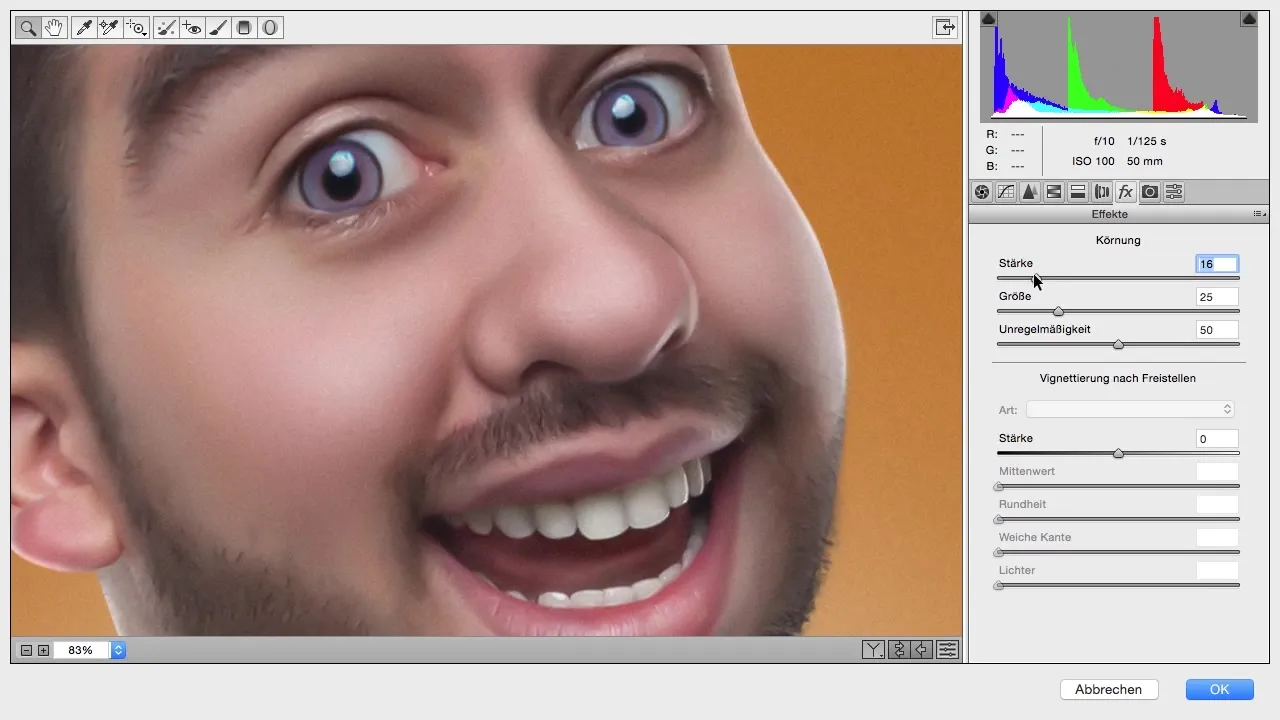1280x720 pixels.
Task: Open the Lens Corrections tab
Action: coord(1102,192)
